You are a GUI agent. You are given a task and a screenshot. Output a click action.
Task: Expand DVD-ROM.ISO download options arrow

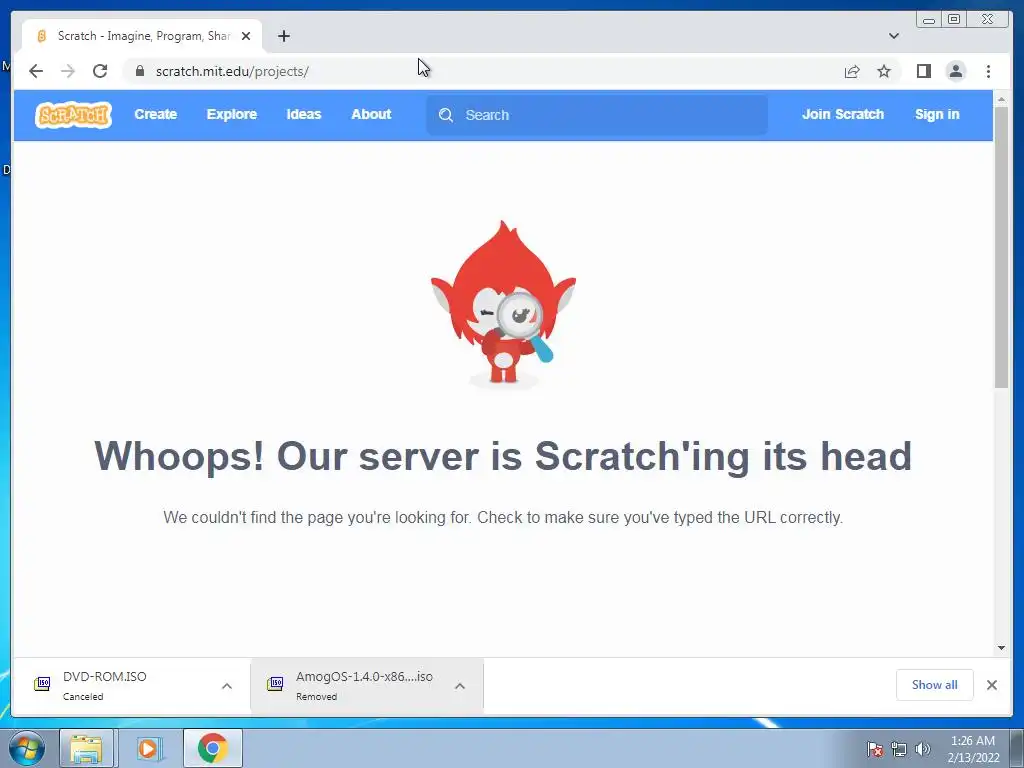coord(227,686)
